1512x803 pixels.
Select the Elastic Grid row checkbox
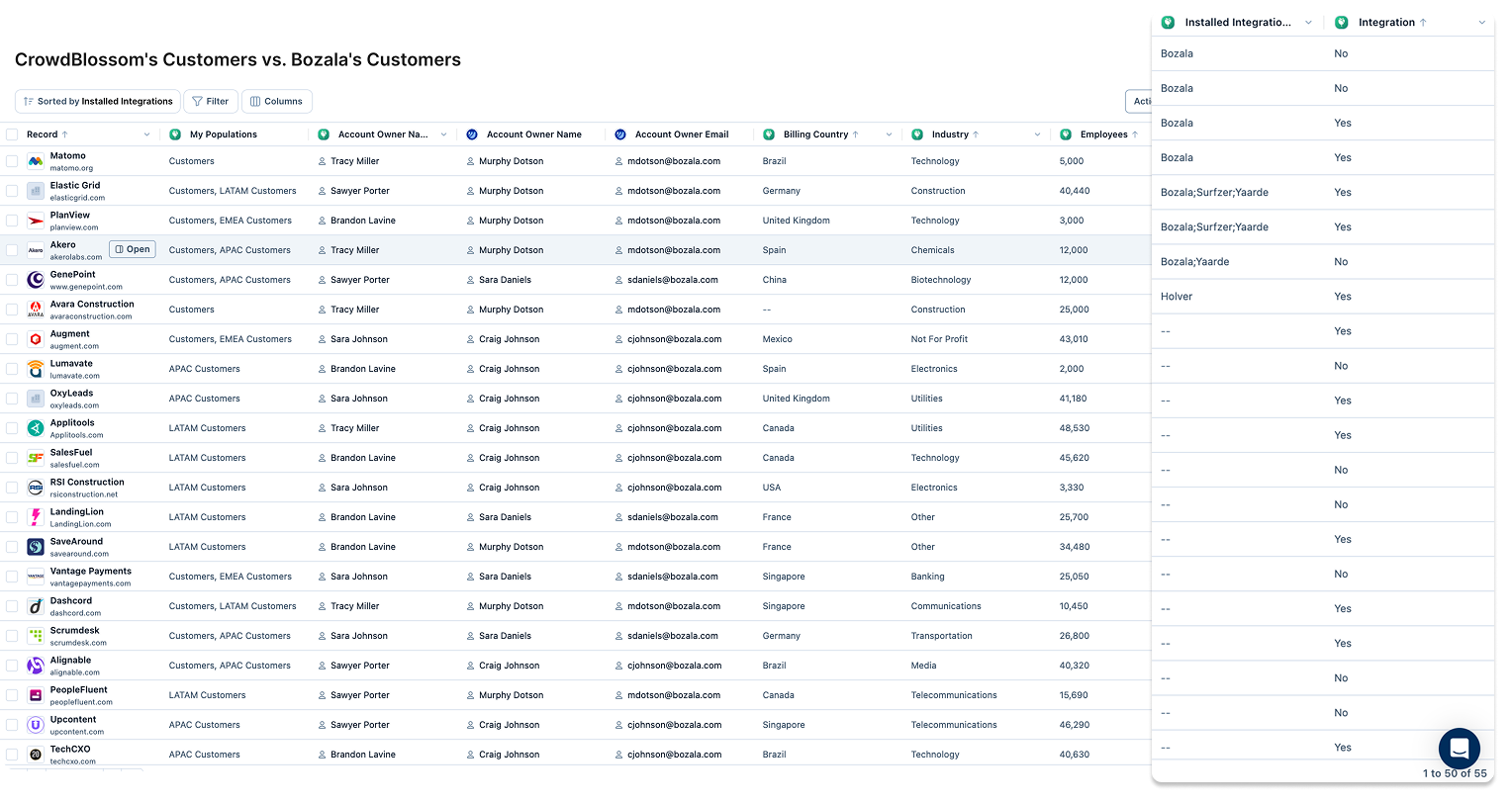[12, 191]
